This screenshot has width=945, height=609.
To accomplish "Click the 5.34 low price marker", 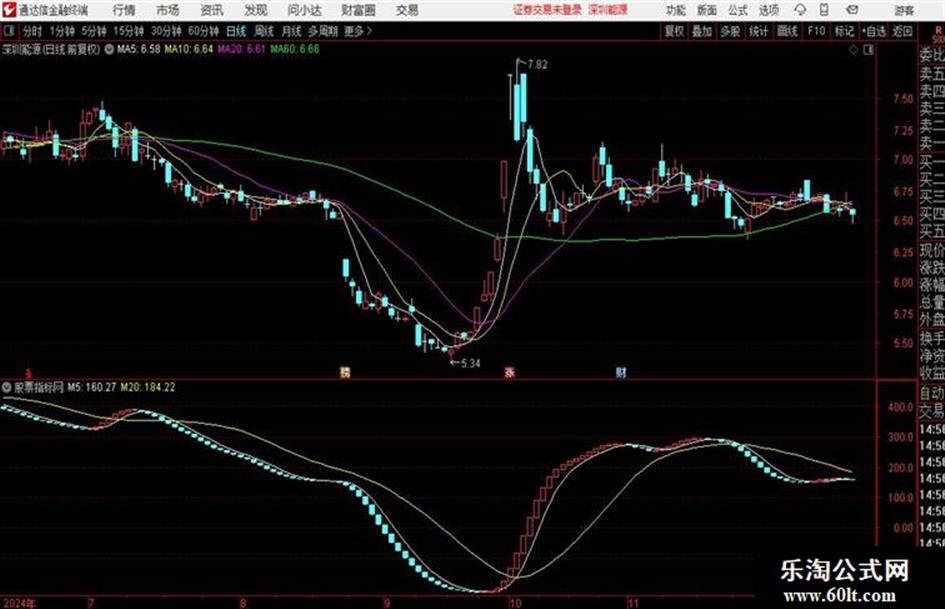I will pos(470,363).
